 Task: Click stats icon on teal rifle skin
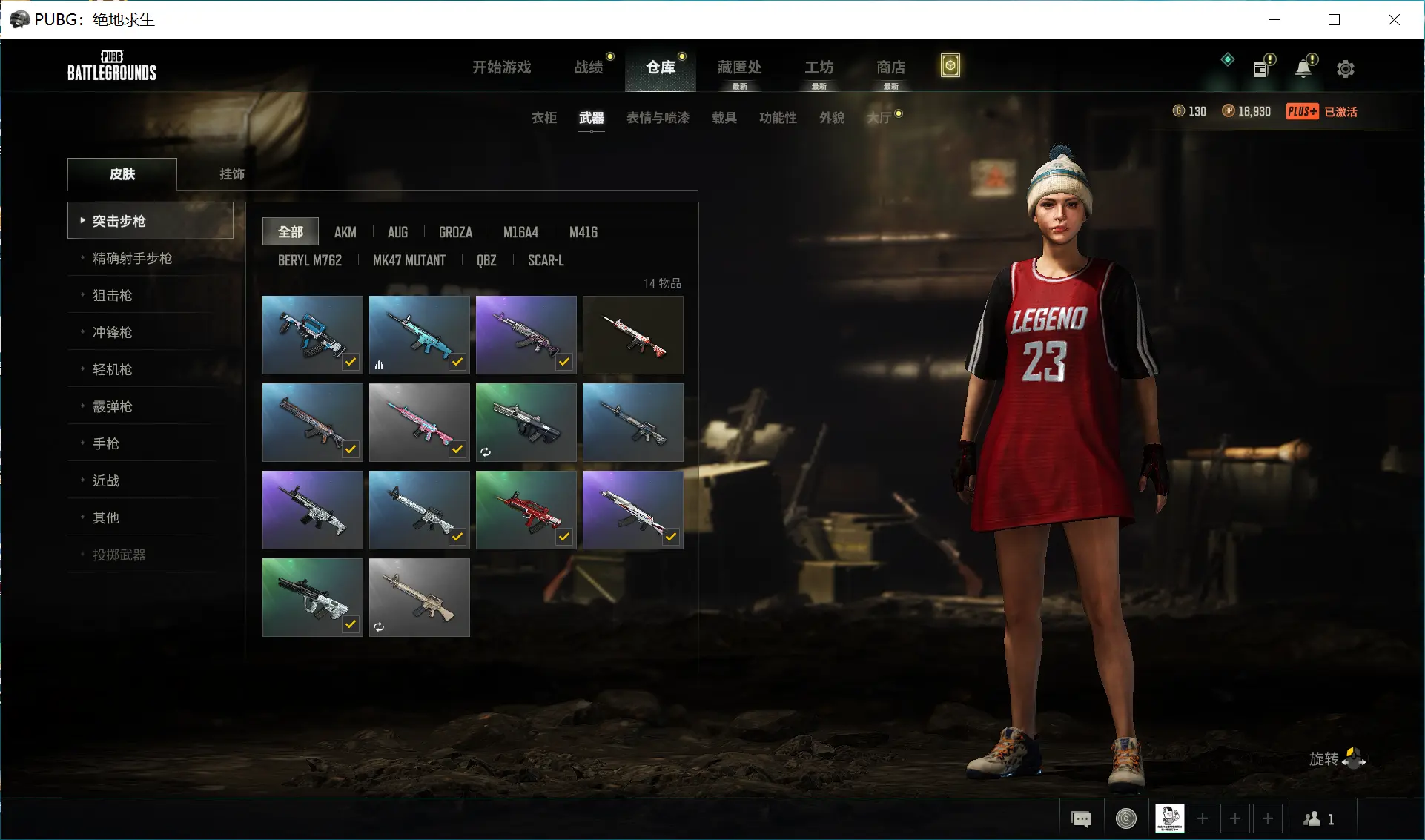379,365
